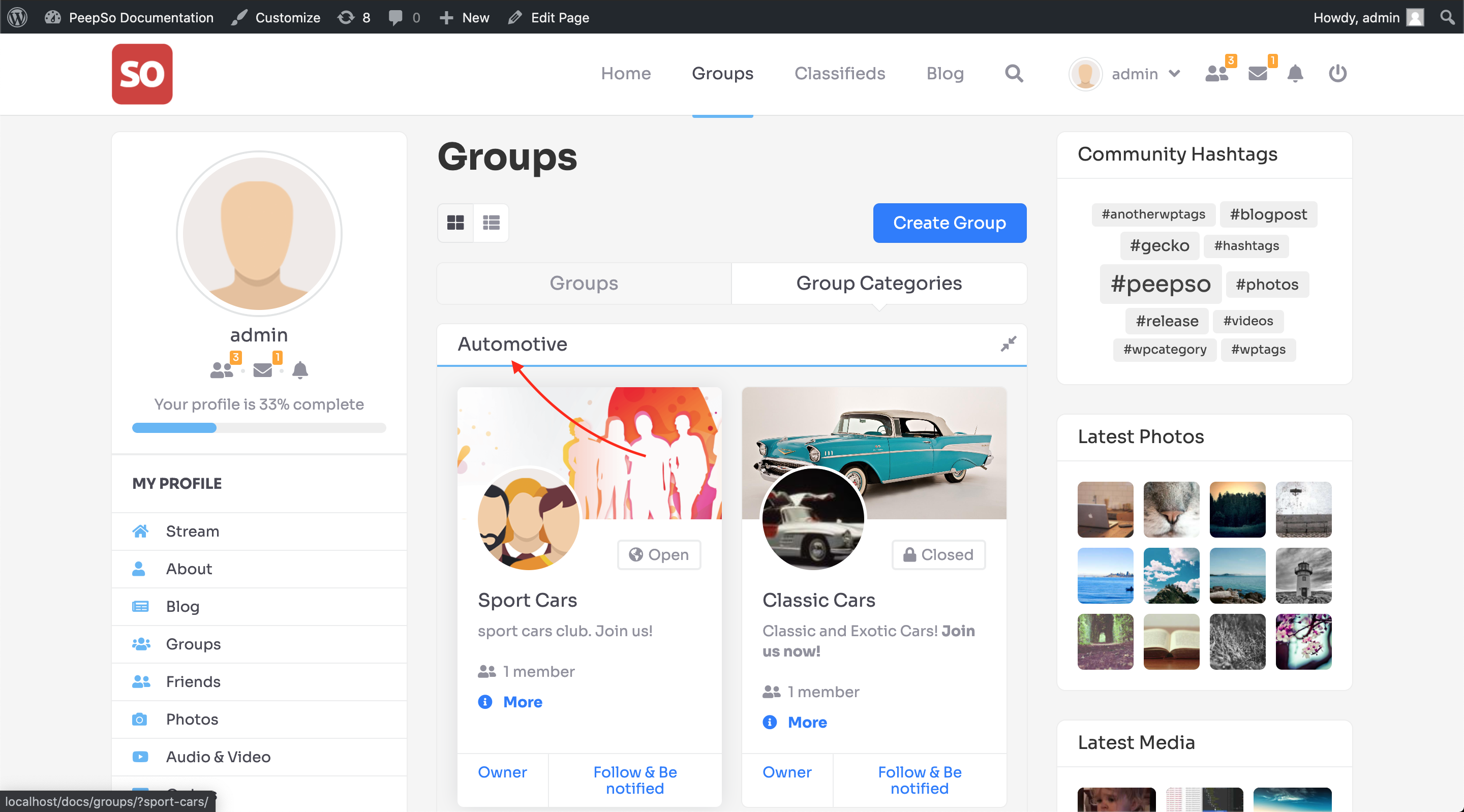Click the More info icon under Sport Cars
Viewport: 1464px width, 812px height.
pyautogui.click(x=485, y=702)
